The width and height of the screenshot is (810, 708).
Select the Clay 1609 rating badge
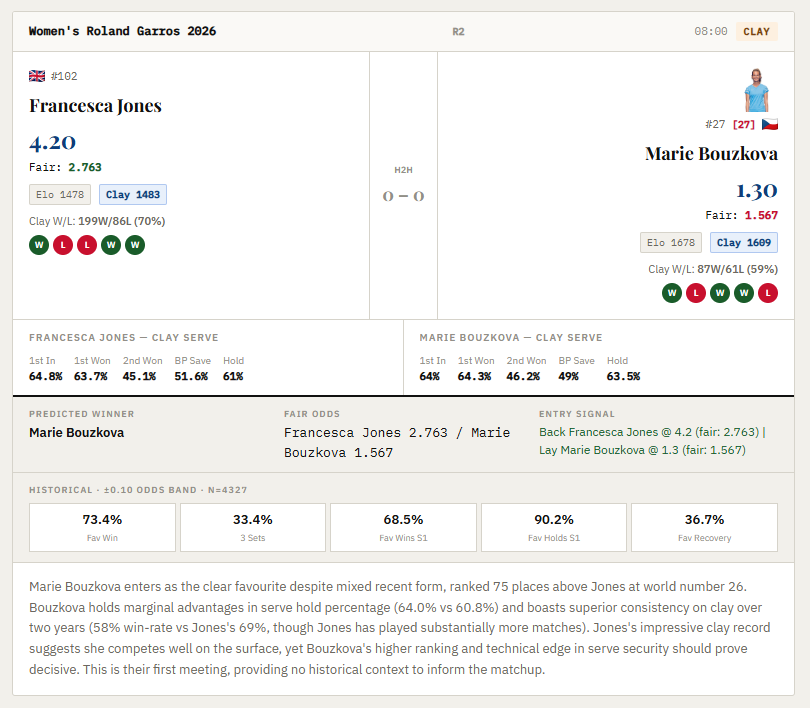[x=744, y=243]
